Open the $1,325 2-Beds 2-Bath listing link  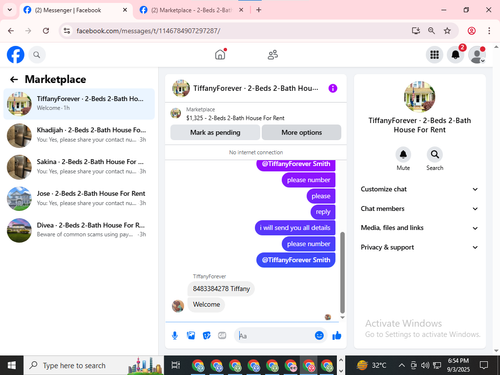click(235, 118)
